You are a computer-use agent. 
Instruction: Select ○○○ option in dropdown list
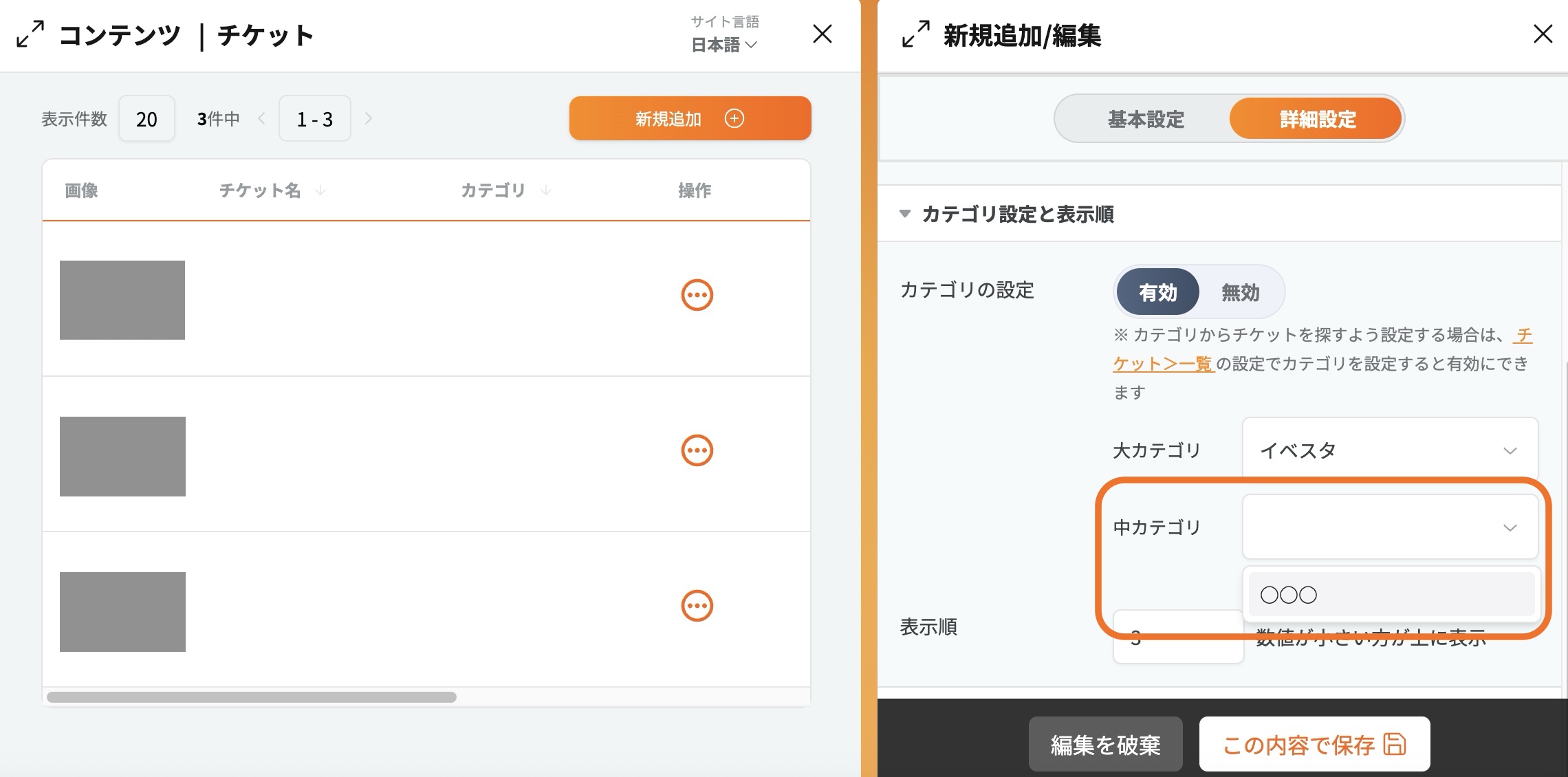click(x=1389, y=595)
